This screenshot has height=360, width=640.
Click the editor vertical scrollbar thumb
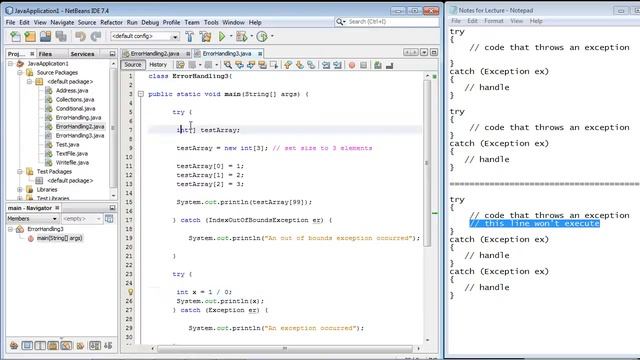point(427,163)
